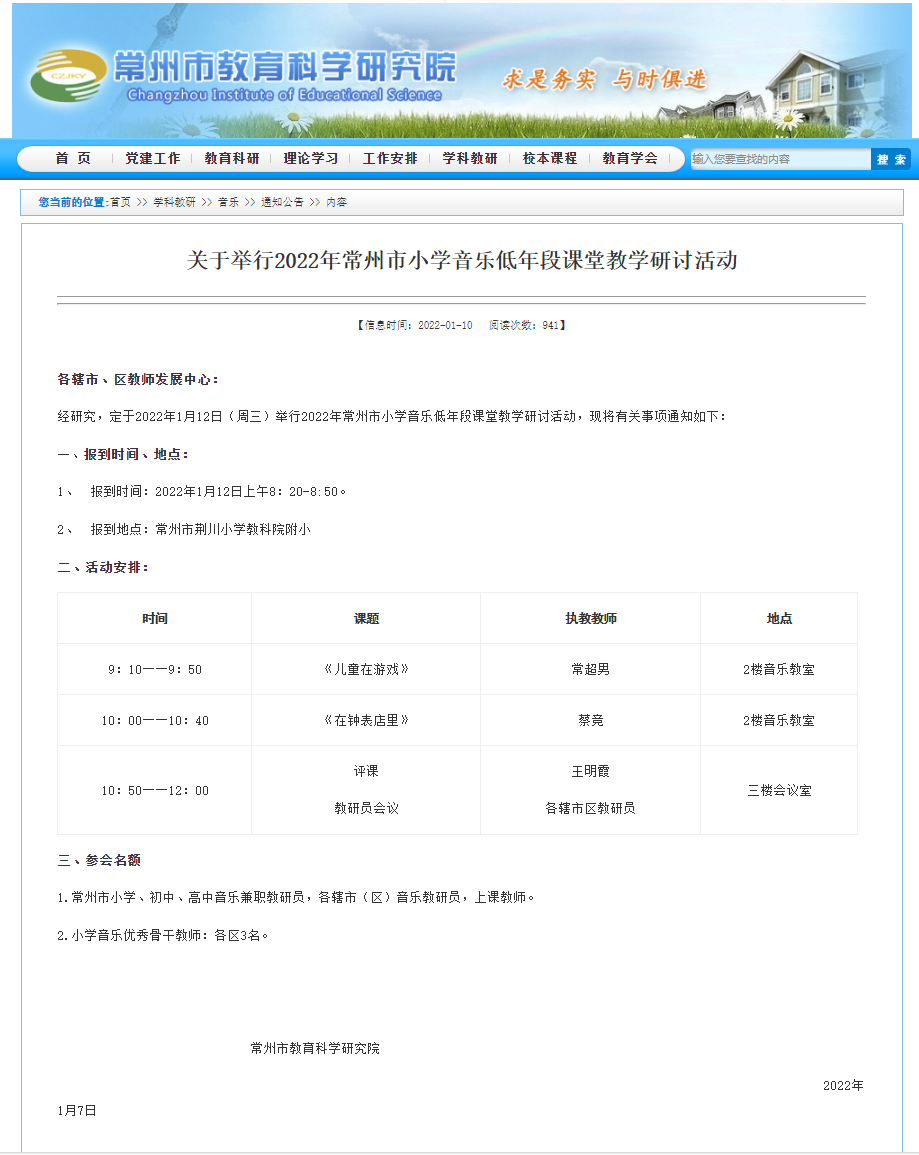Image resolution: width=919 pixels, height=1155 pixels.
Task: Click the 执教教师 table column header
Action: (590, 618)
